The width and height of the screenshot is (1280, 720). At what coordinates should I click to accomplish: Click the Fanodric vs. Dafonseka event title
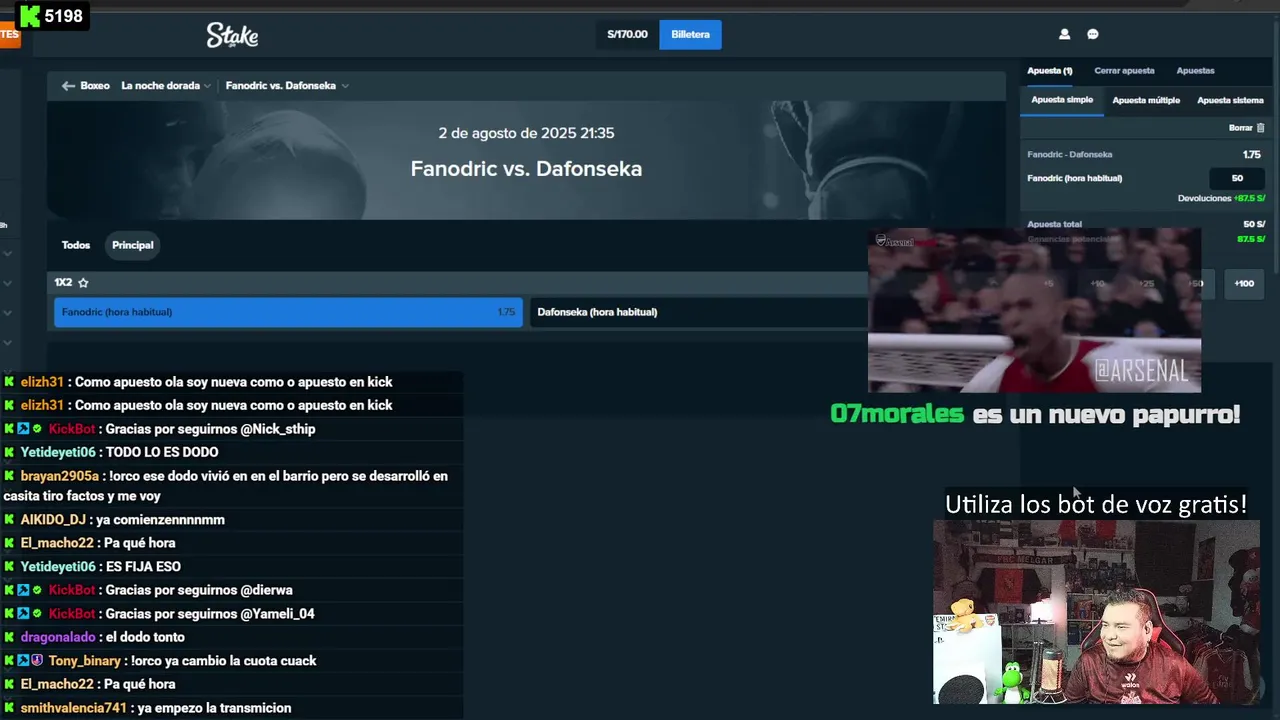click(526, 169)
